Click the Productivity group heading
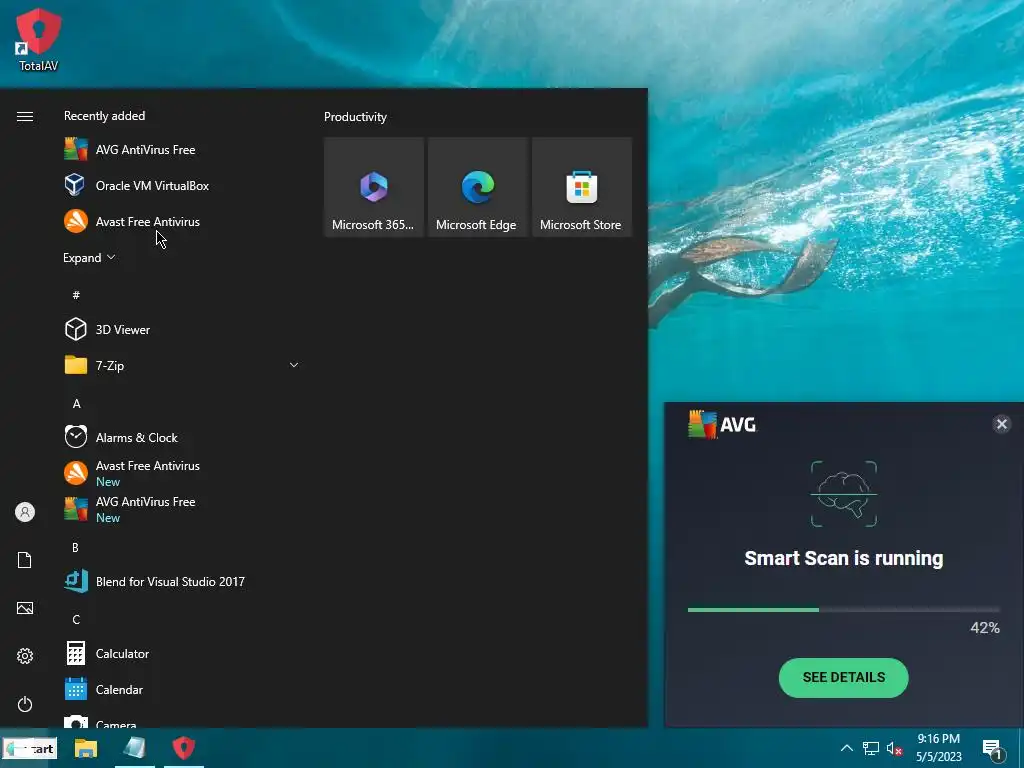1024x768 pixels. point(355,117)
